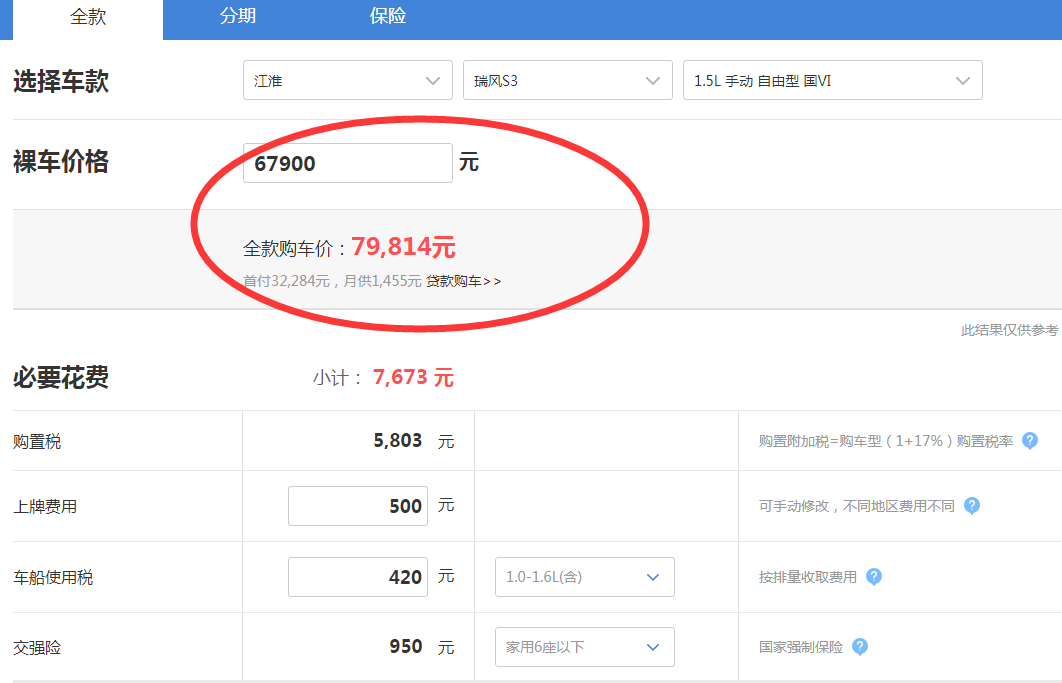Click the 贷款购车>> link
1062x683 pixels.
[464, 281]
